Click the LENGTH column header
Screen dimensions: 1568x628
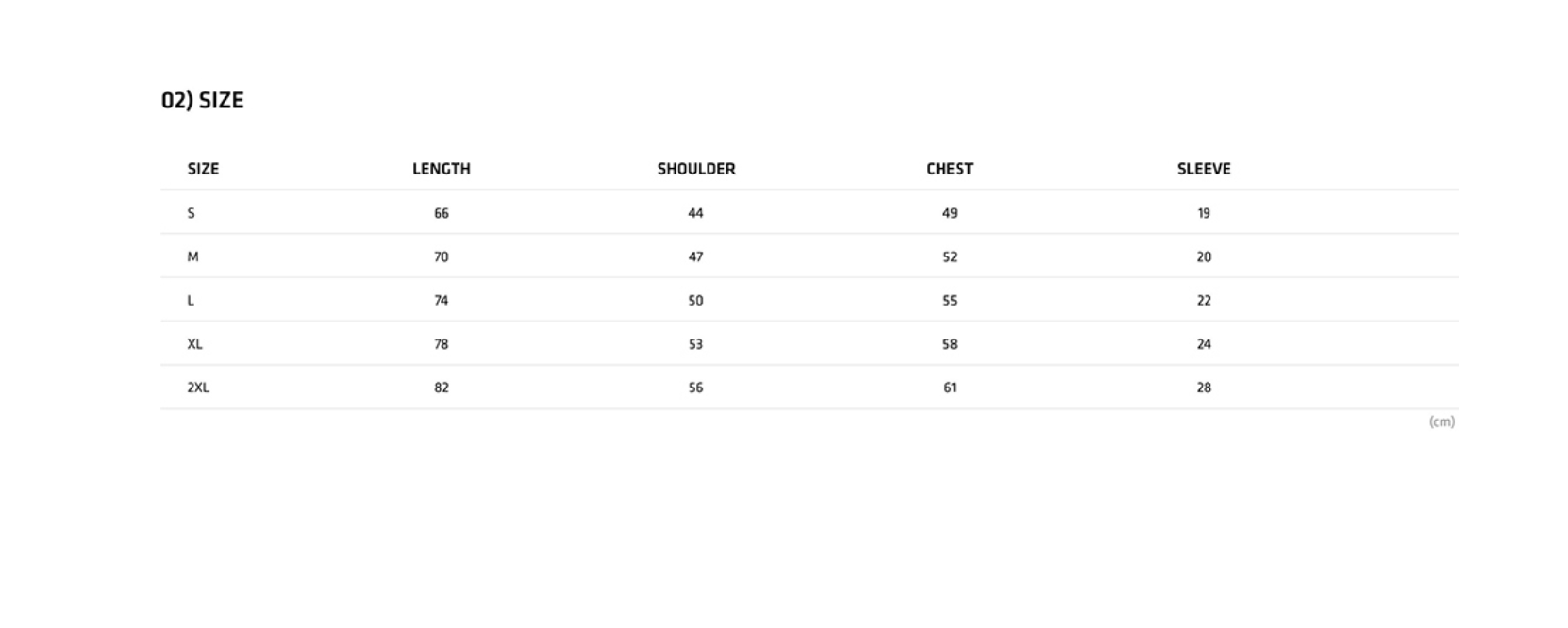coord(441,169)
